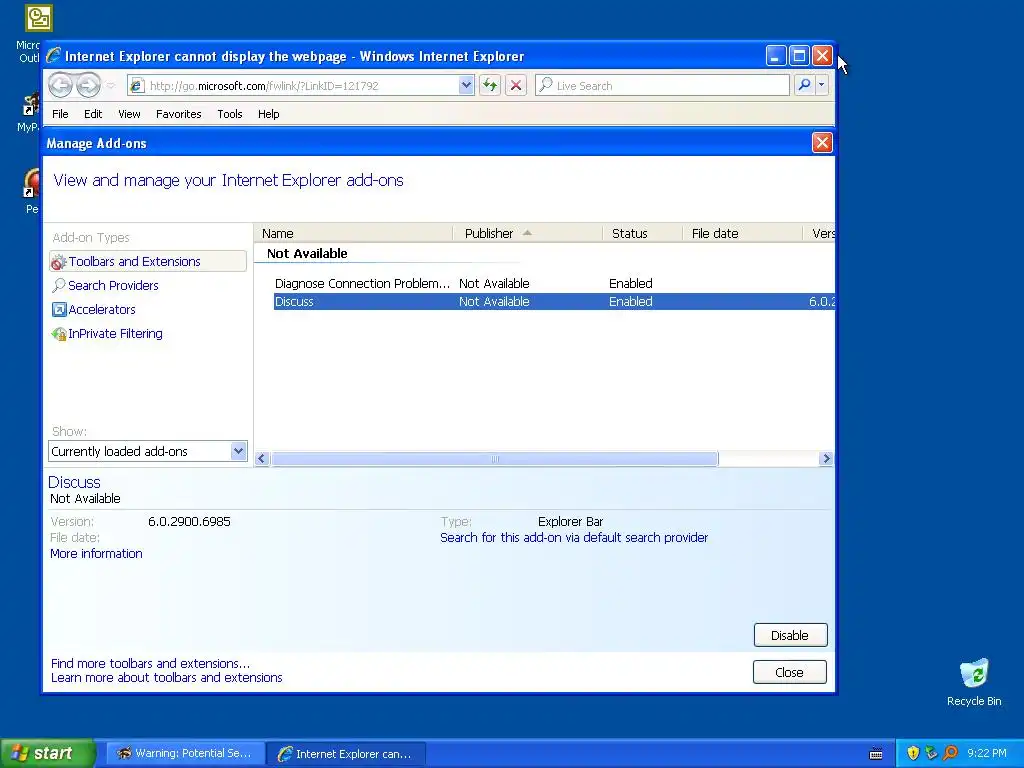
Task: Click the Accelerators blue arrow icon
Action: pyautogui.click(x=59, y=310)
